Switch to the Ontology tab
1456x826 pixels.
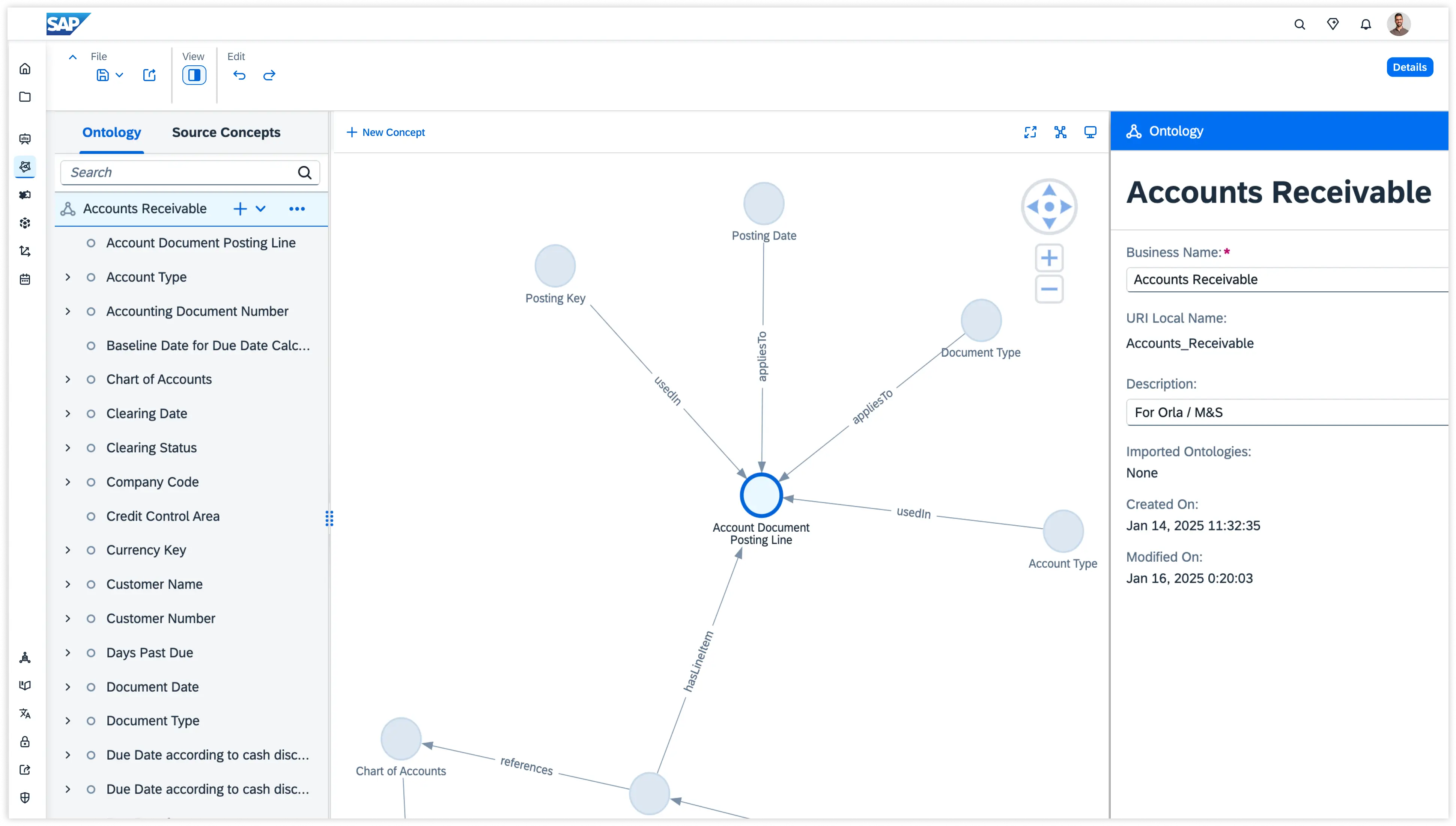(112, 132)
